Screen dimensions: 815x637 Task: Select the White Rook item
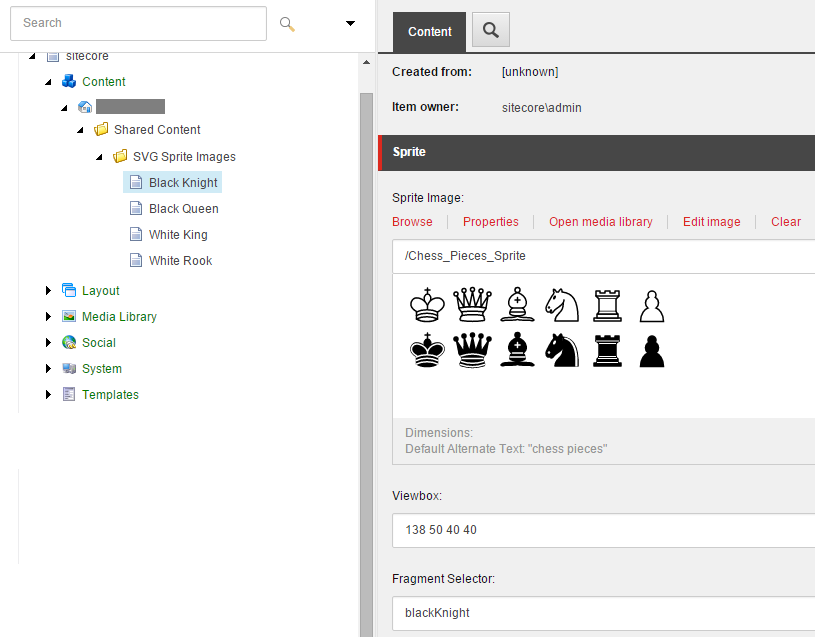(180, 261)
